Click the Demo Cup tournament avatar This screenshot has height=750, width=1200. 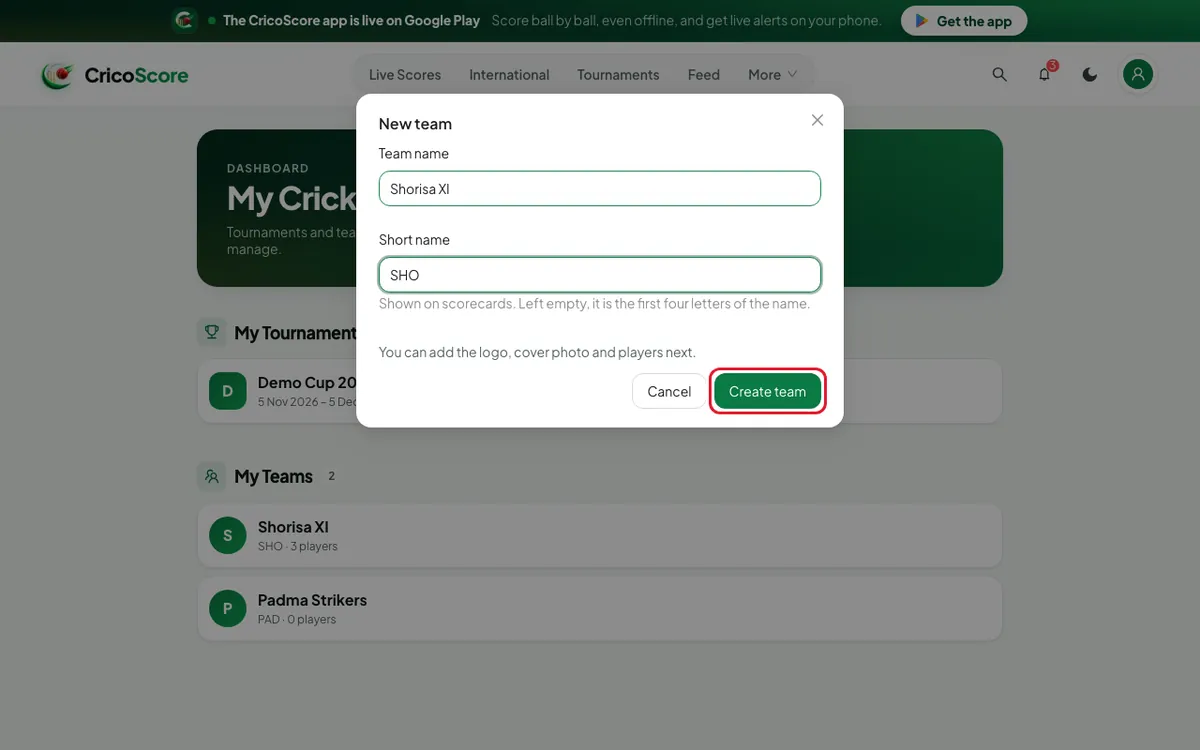(x=228, y=391)
